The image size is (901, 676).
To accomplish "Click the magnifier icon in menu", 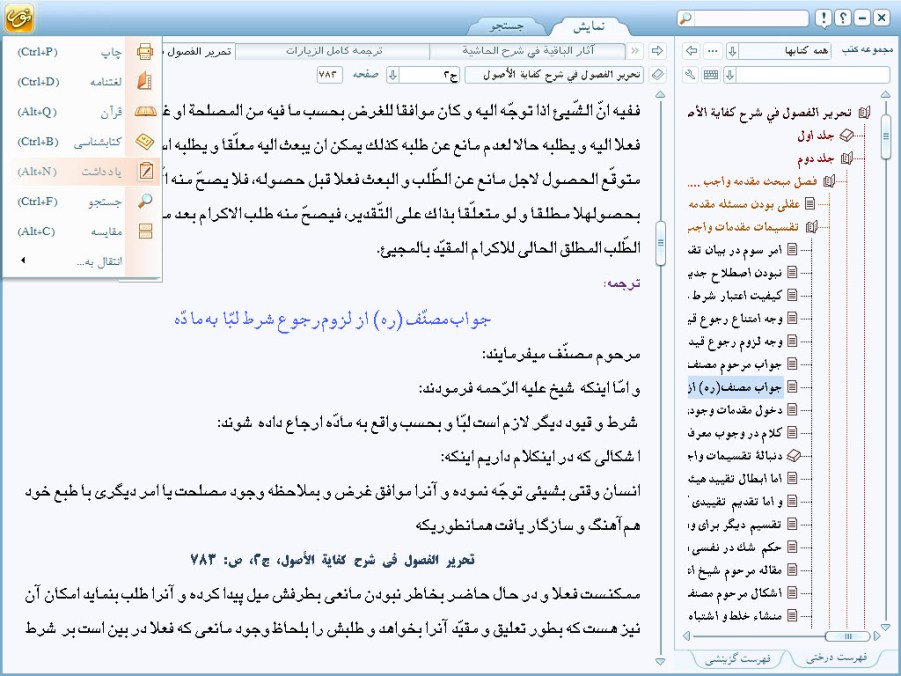I will (x=145, y=201).
